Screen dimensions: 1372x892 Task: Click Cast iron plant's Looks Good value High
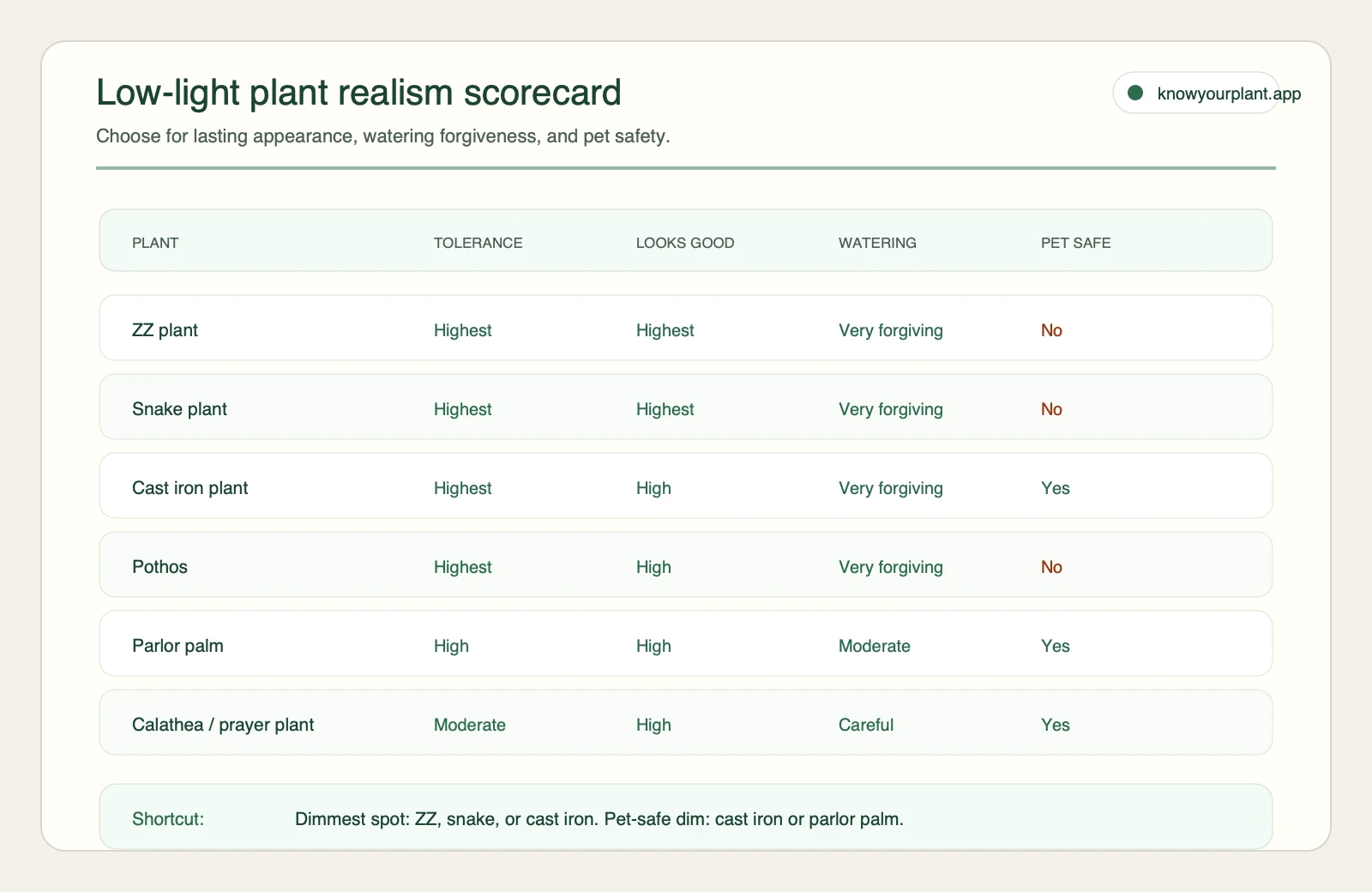tap(653, 488)
